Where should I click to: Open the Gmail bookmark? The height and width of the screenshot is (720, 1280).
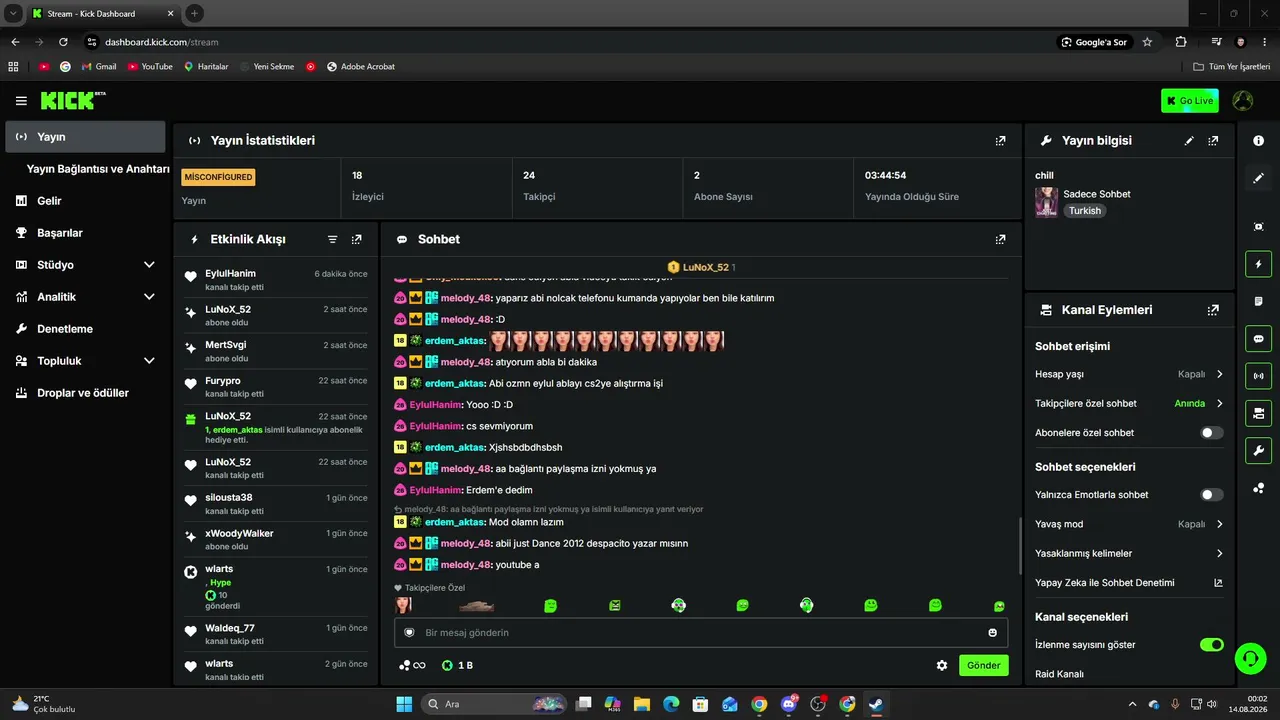tap(98, 67)
